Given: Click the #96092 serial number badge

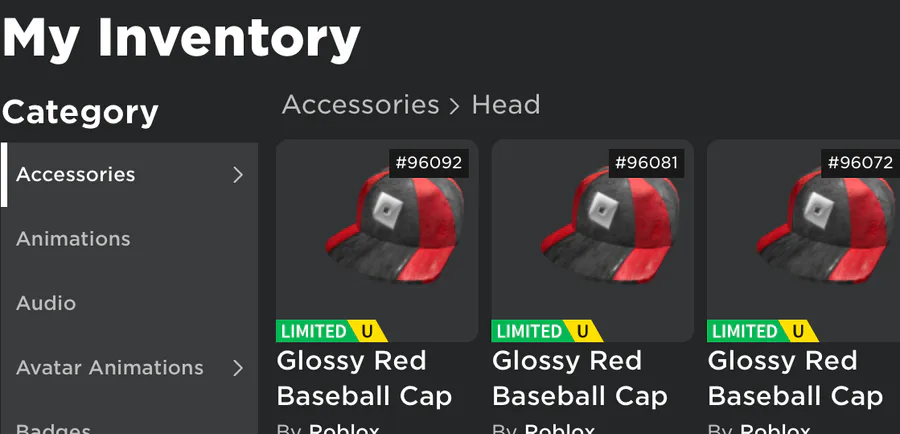Looking at the screenshot, I should click(429, 163).
